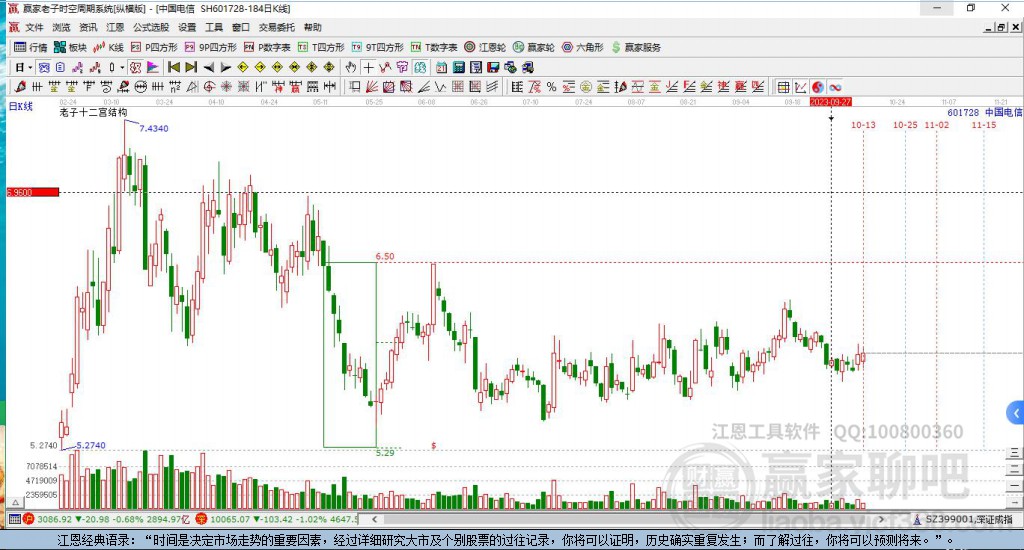Click the last yellow diamond arrow icon
The height and width of the screenshot is (550, 1024).
click(x=328, y=67)
